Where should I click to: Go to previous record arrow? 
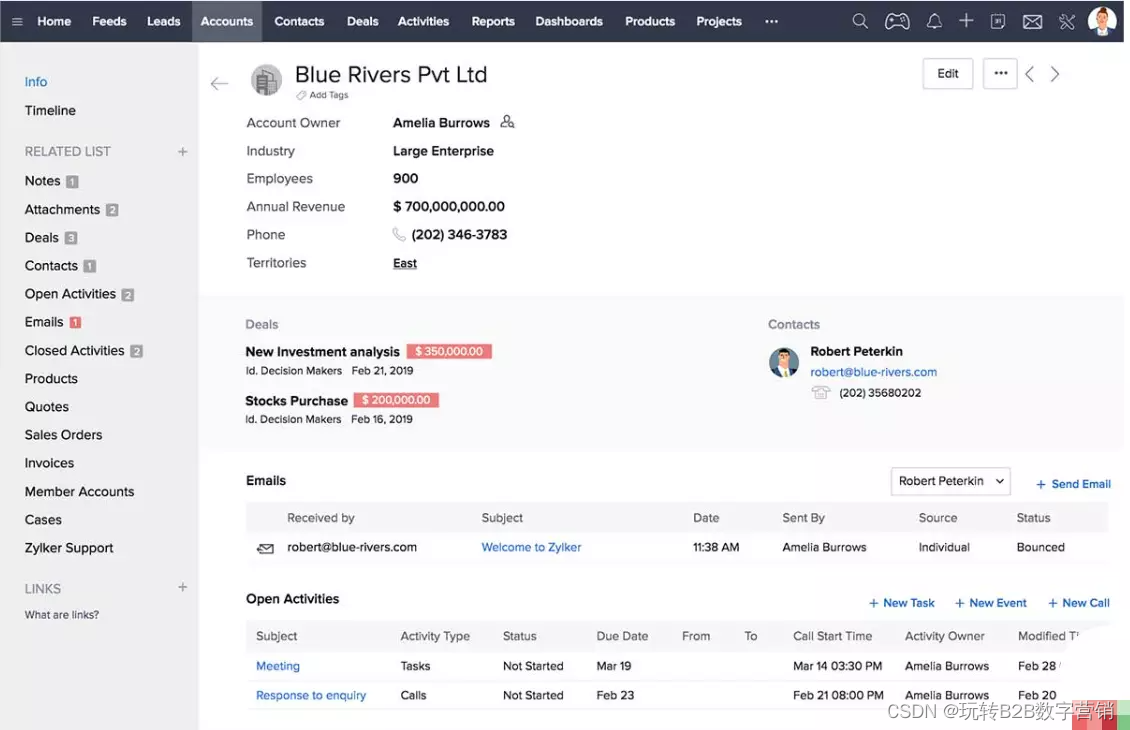(x=1030, y=74)
